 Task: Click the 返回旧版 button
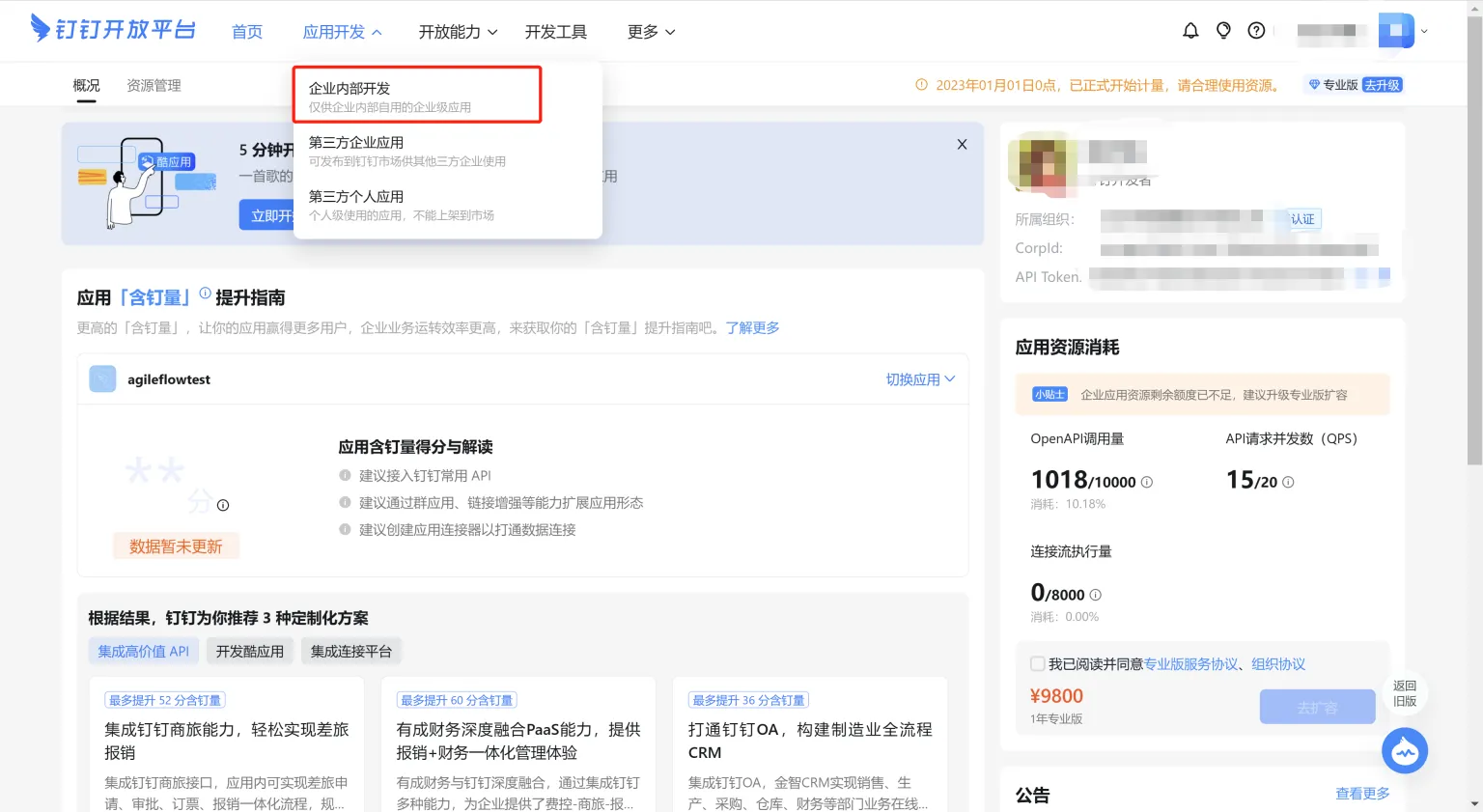tap(1405, 693)
